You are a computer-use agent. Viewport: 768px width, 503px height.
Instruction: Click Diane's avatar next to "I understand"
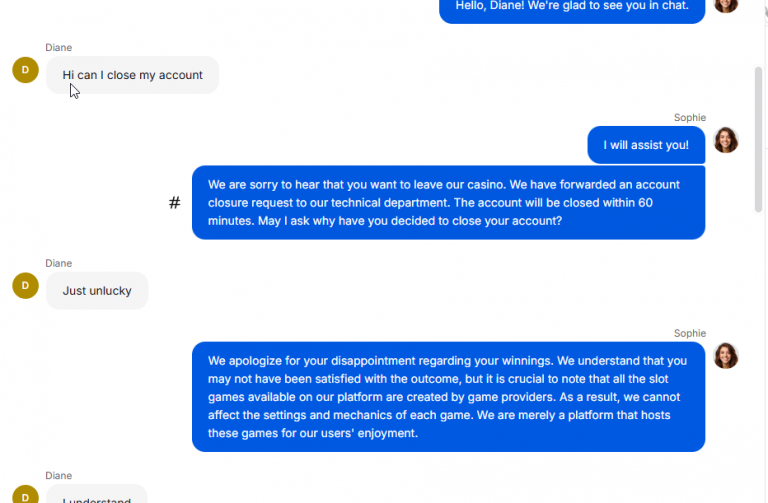click(25, 494)
